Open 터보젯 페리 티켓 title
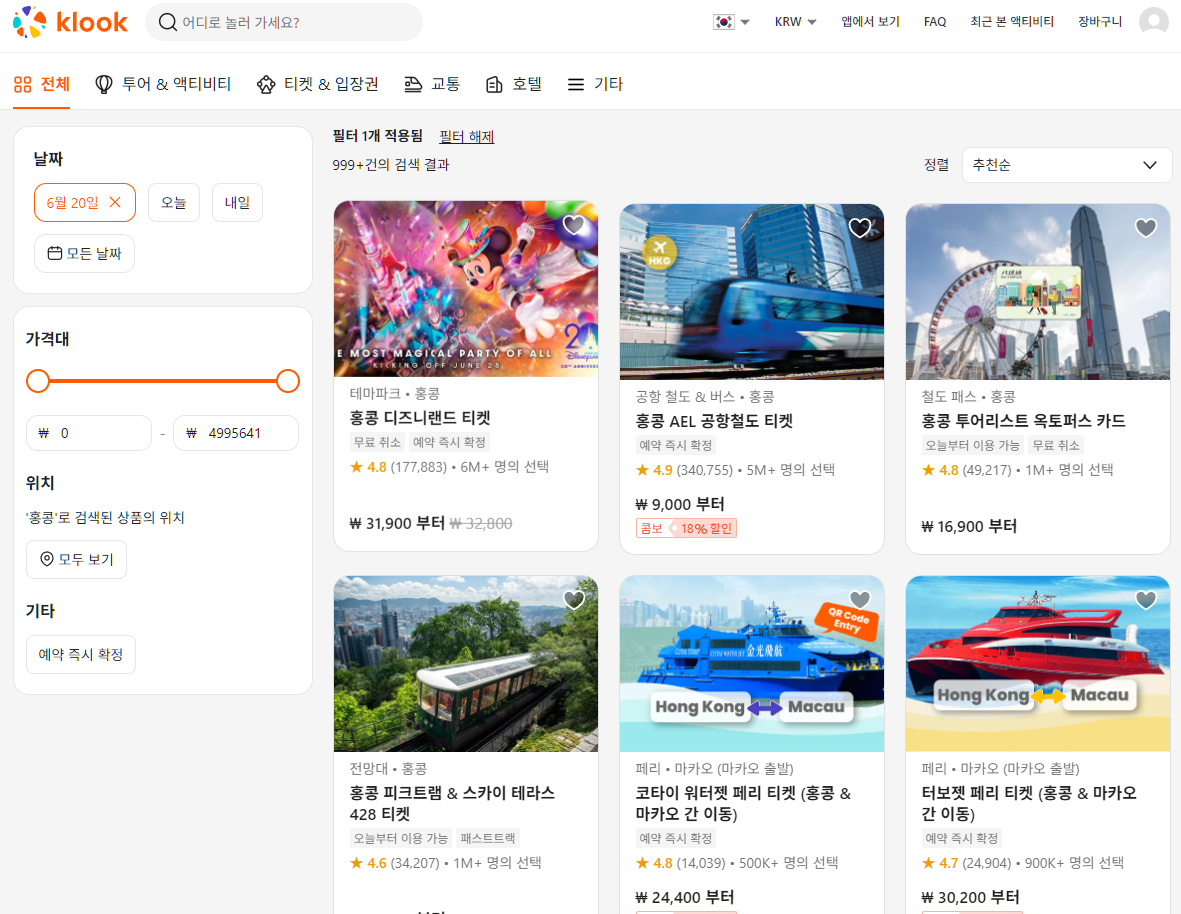The width and height of the screenshot is (1181, 914). coord(1029,803)
